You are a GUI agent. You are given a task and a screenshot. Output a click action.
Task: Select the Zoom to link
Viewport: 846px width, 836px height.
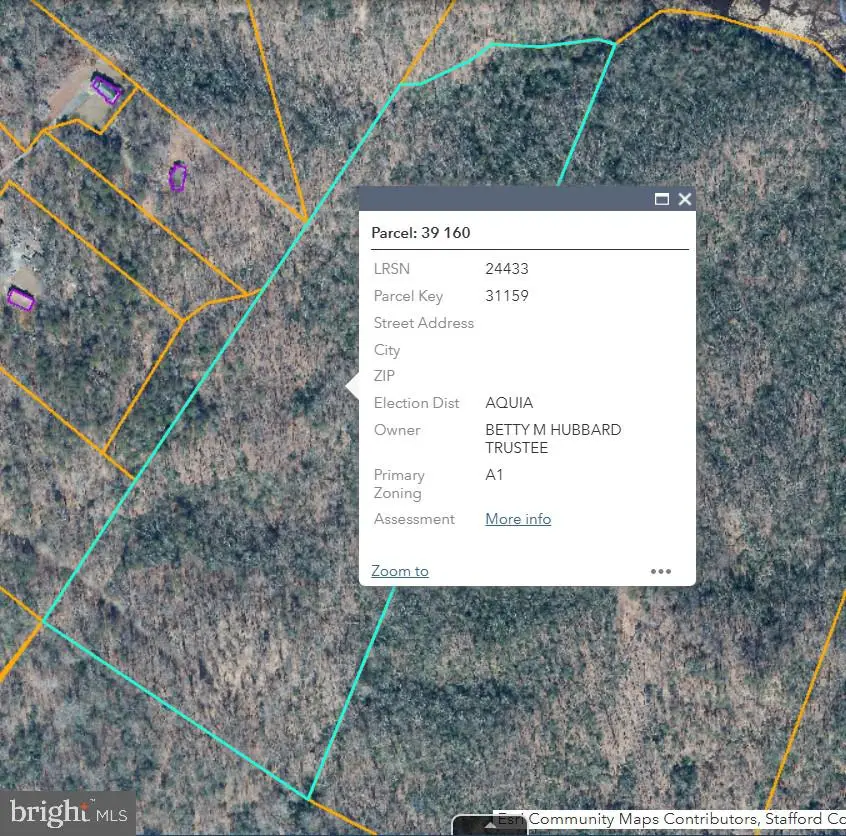399,571
